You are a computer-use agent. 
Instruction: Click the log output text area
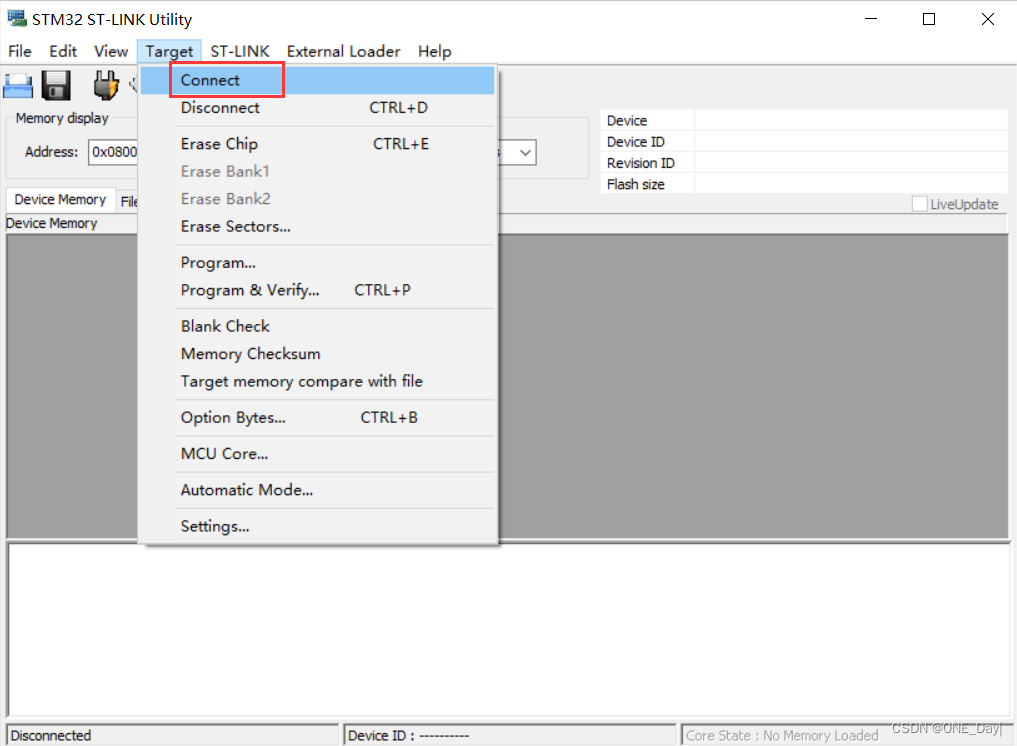coord(508,629)
